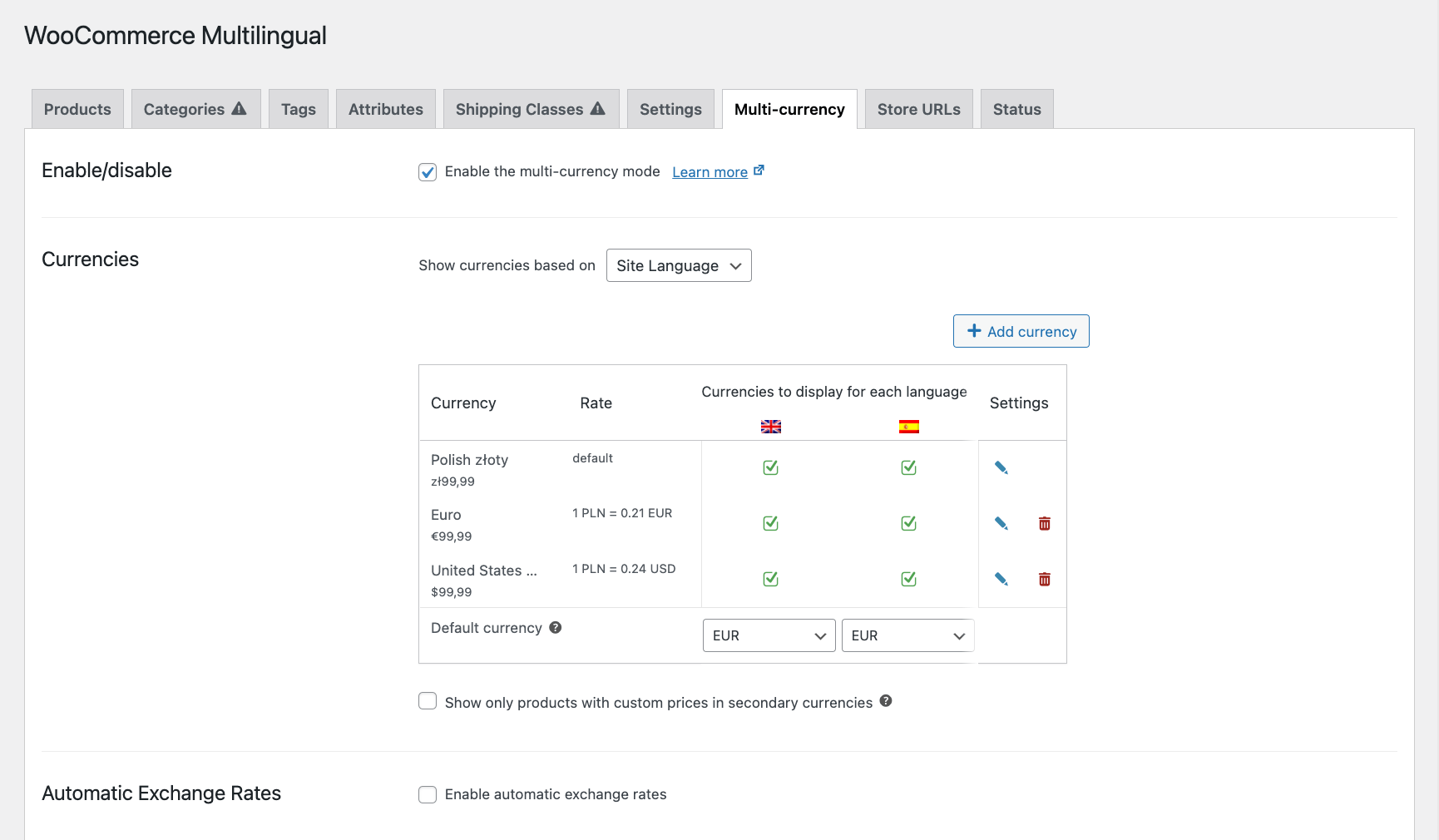The width and height of the screenshot is (1439, 840).
Task: Edit the Euro currency settings
Action: 1001,524
